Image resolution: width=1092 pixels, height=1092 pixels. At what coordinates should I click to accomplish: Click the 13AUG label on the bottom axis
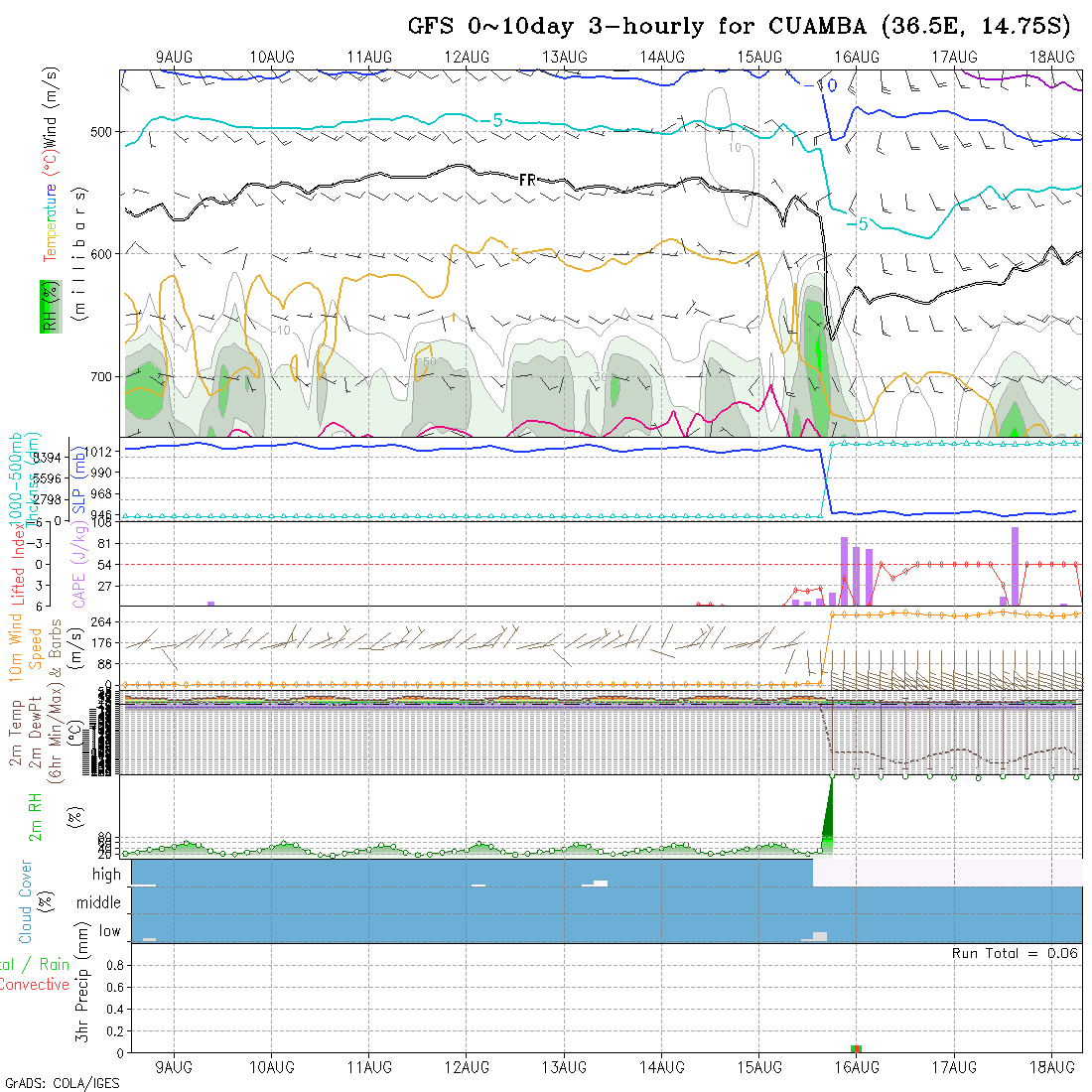[564, 1067]
